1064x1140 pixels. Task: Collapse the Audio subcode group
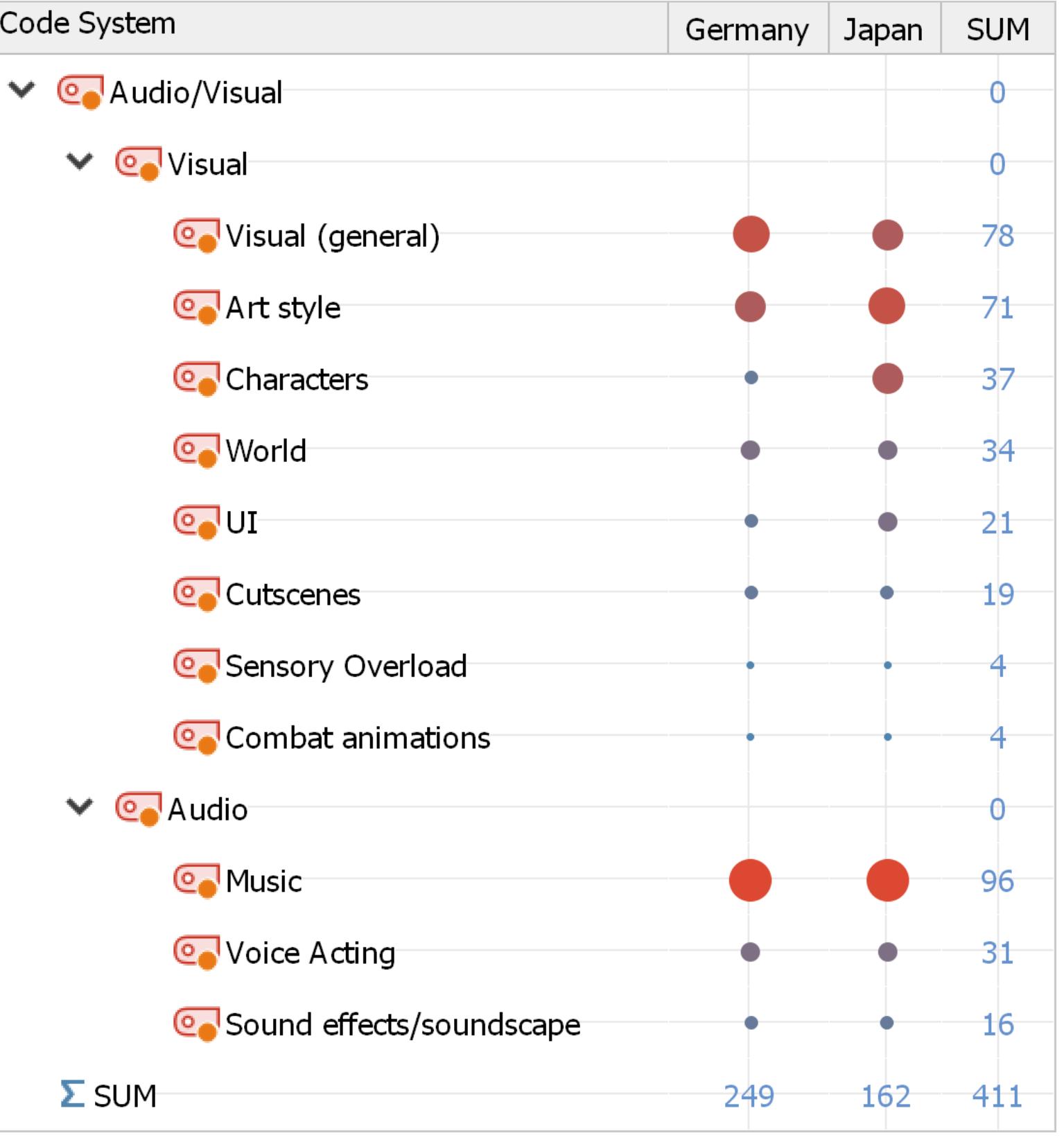80,807
